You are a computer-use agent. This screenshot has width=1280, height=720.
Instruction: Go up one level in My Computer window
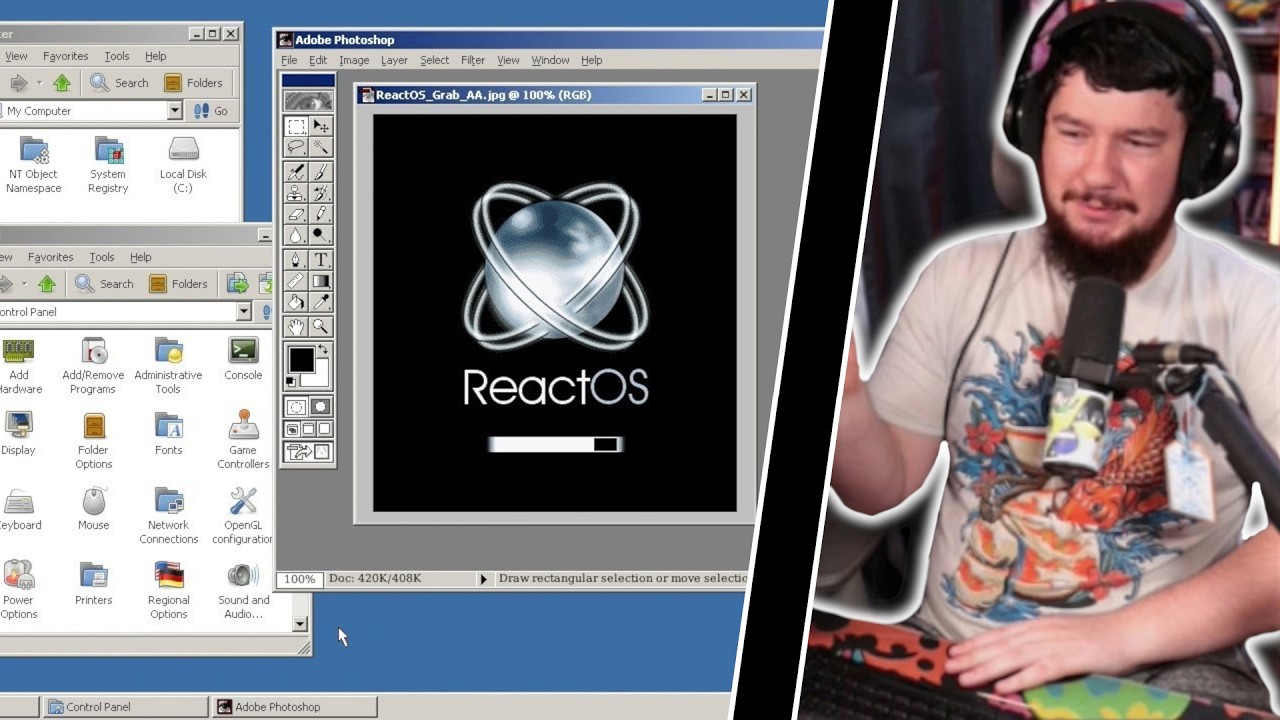62,83
